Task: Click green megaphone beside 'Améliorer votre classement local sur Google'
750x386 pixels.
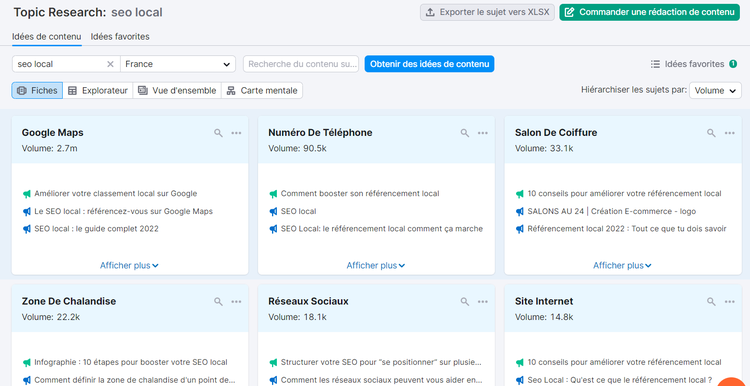Action: tap(27, 194)
